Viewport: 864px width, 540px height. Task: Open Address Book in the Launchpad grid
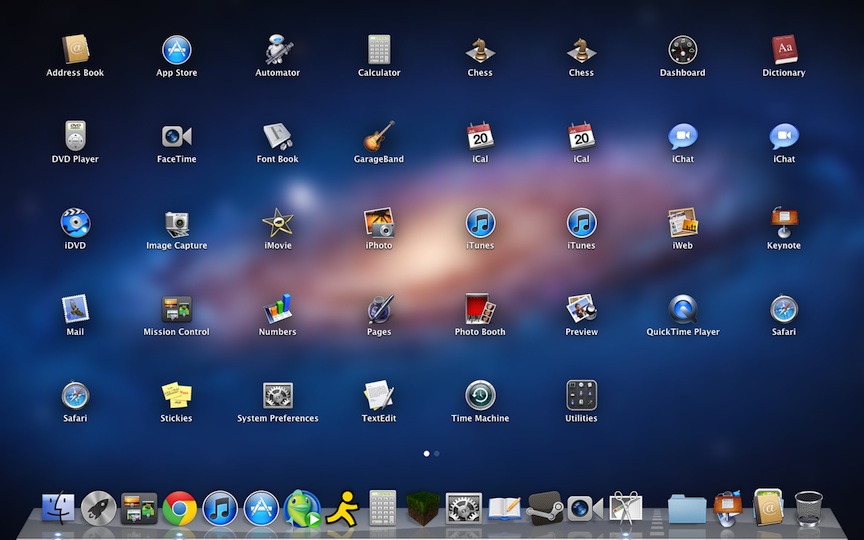[75, 50]
